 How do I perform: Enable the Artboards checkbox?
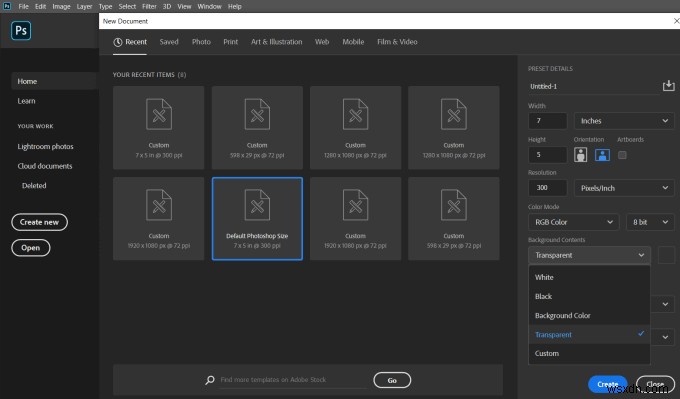(622, 155)
